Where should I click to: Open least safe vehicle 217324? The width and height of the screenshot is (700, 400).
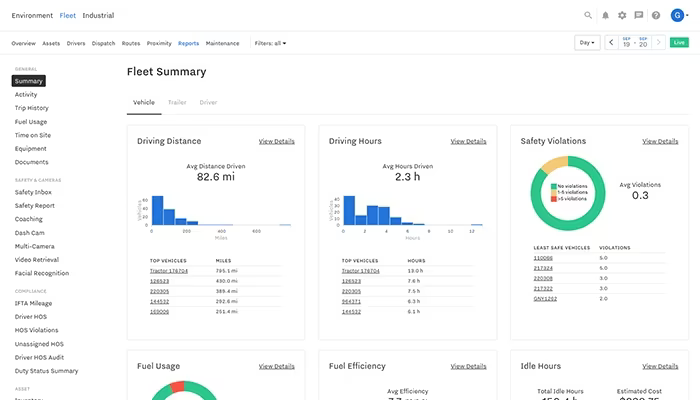click(x=543, y=268)
